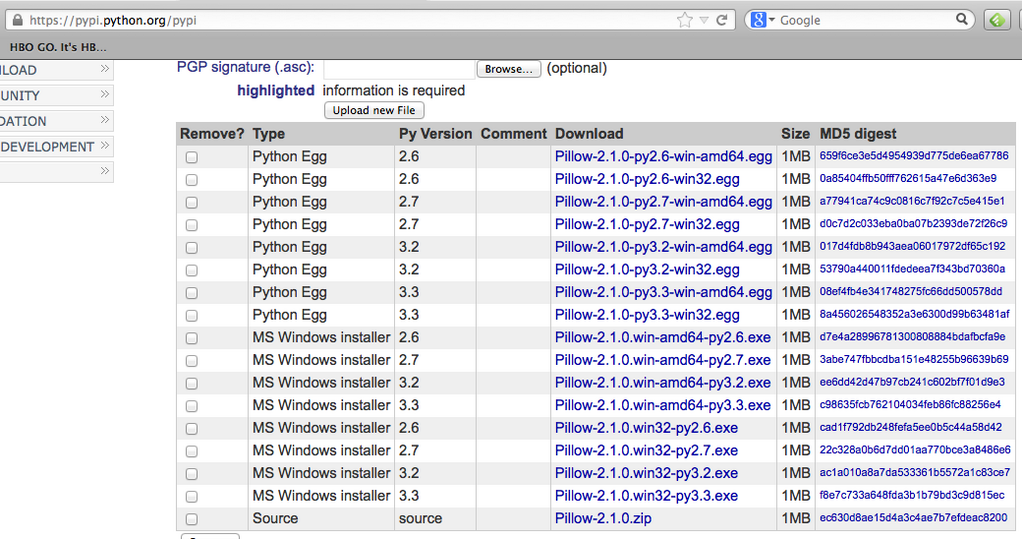
Task: Expand the DEVELOPMENT sidebar section
Action: tap(55, 147)
